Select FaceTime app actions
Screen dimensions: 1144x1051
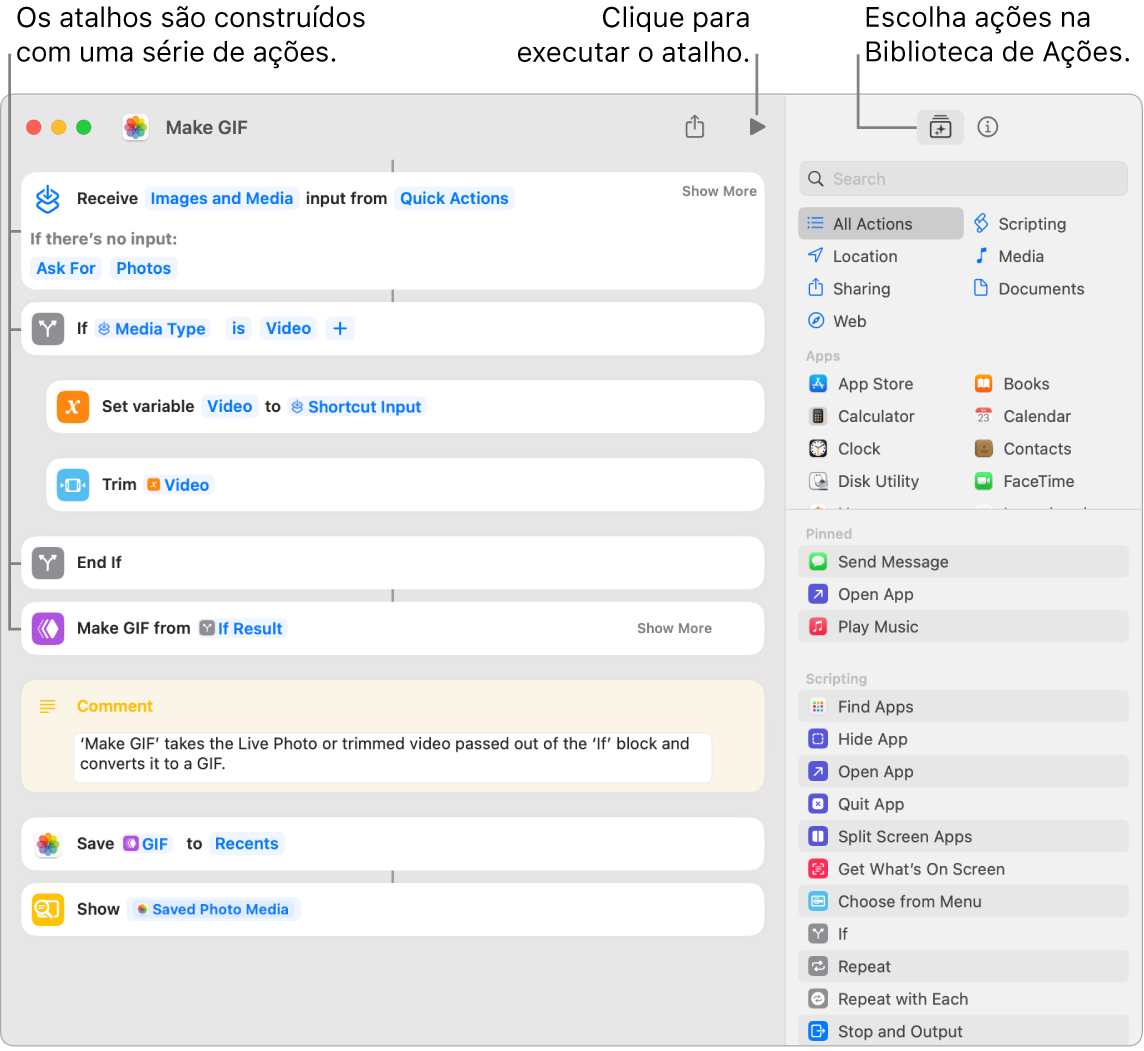pos(1037,481)
